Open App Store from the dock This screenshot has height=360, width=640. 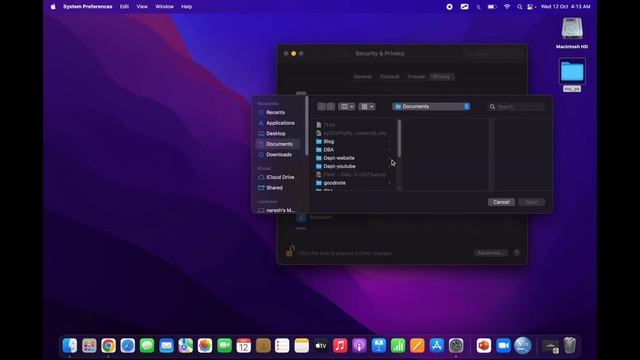point(437,346)
